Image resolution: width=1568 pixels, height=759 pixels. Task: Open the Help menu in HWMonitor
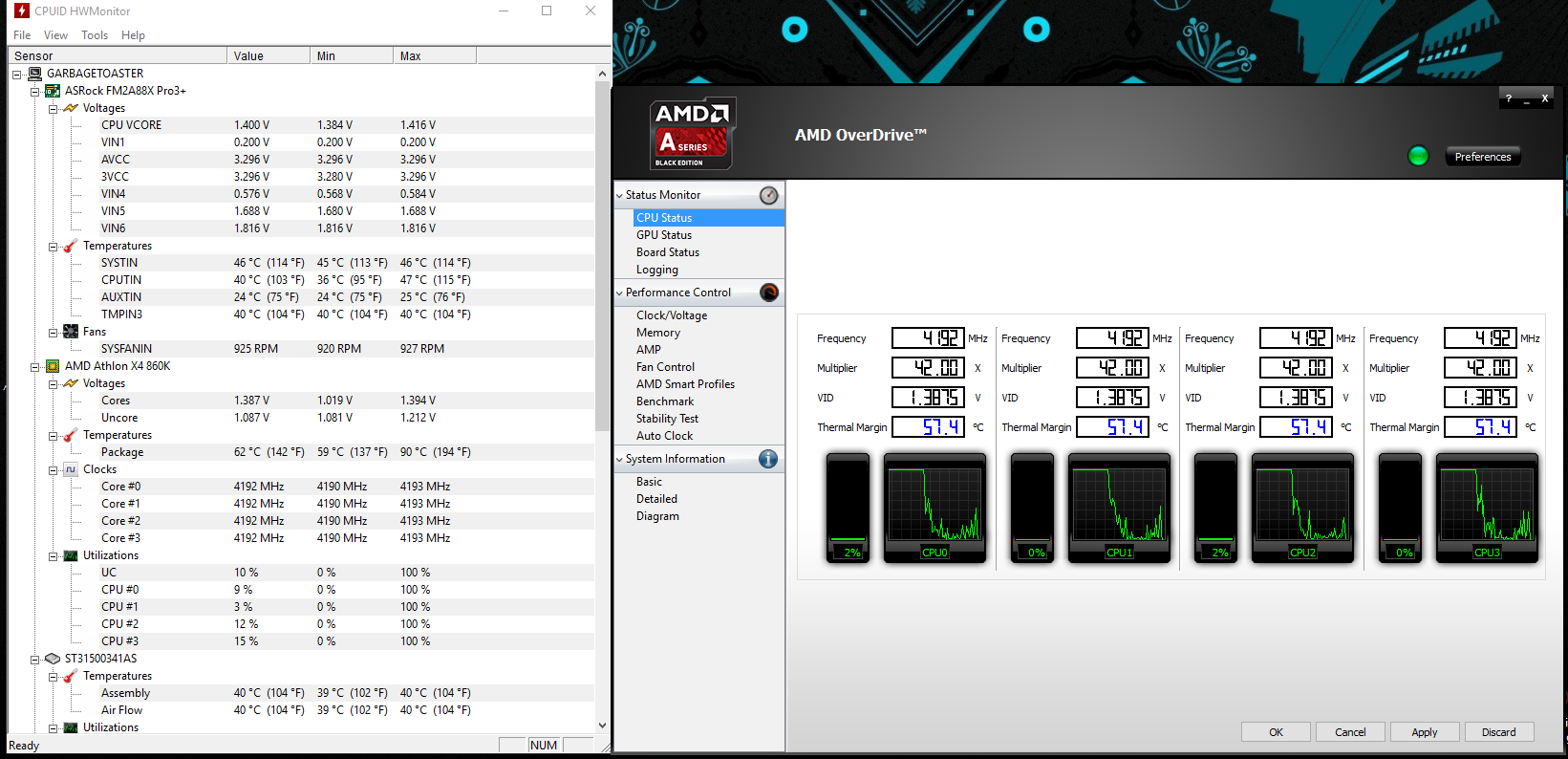(133, 35)
